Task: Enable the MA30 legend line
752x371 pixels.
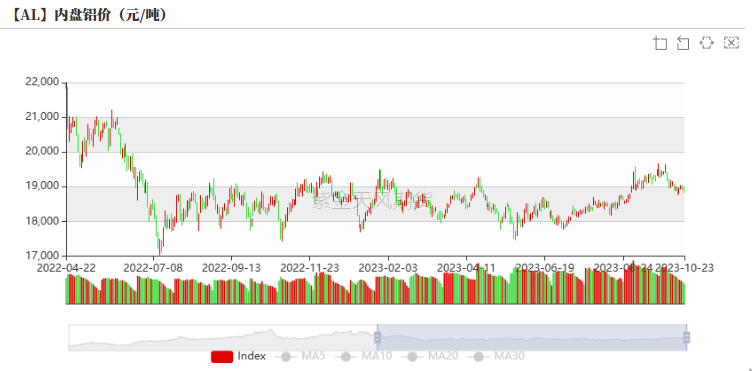Action: tap(496, 356)
